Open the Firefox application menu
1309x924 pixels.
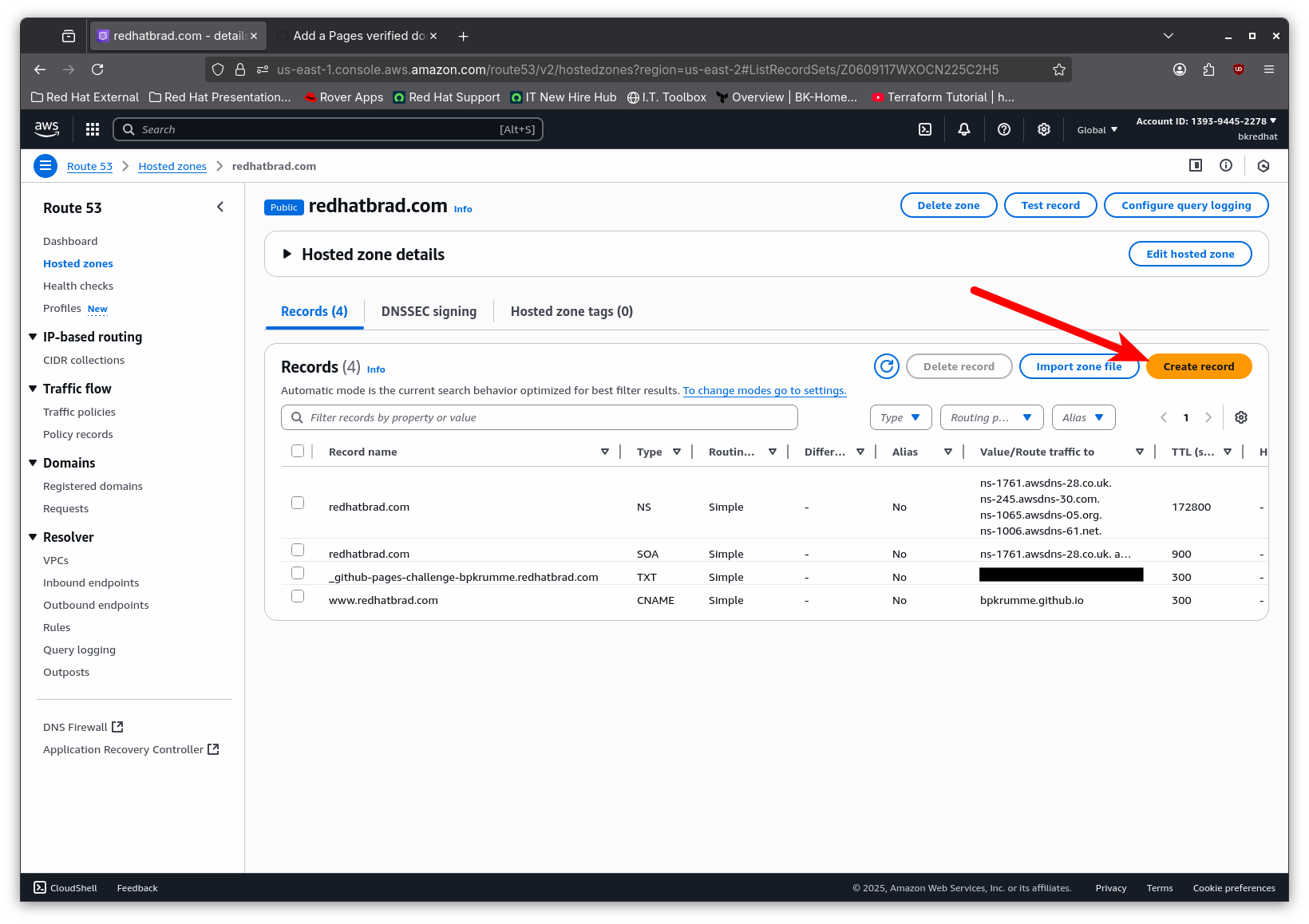pos(1269,69)
